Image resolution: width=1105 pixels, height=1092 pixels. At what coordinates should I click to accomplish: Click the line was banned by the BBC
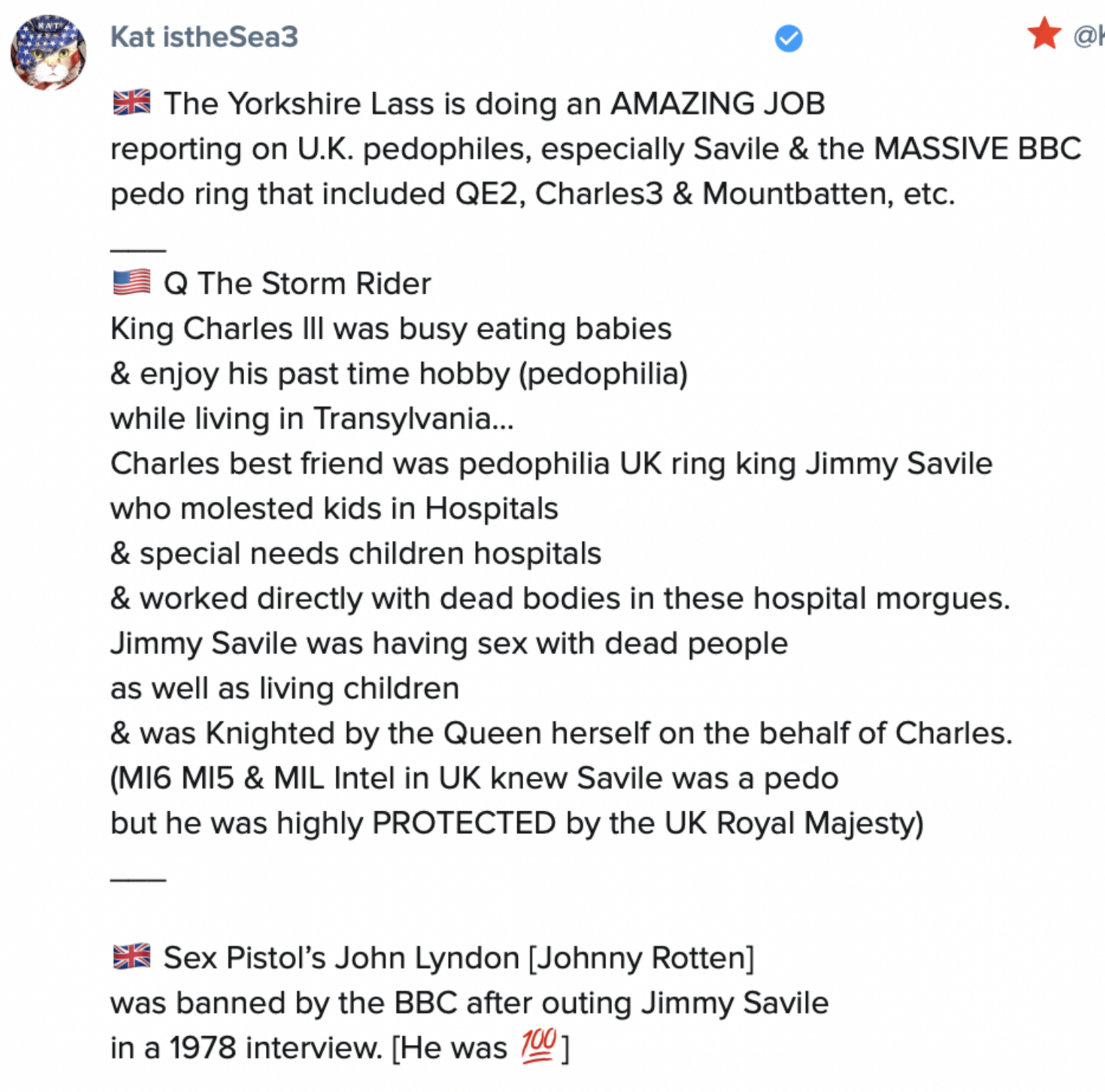469,1003
